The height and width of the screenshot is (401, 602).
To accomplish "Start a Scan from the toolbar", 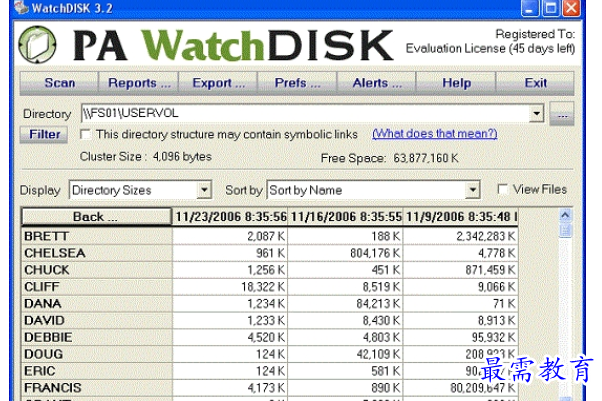I will [60, 83].
